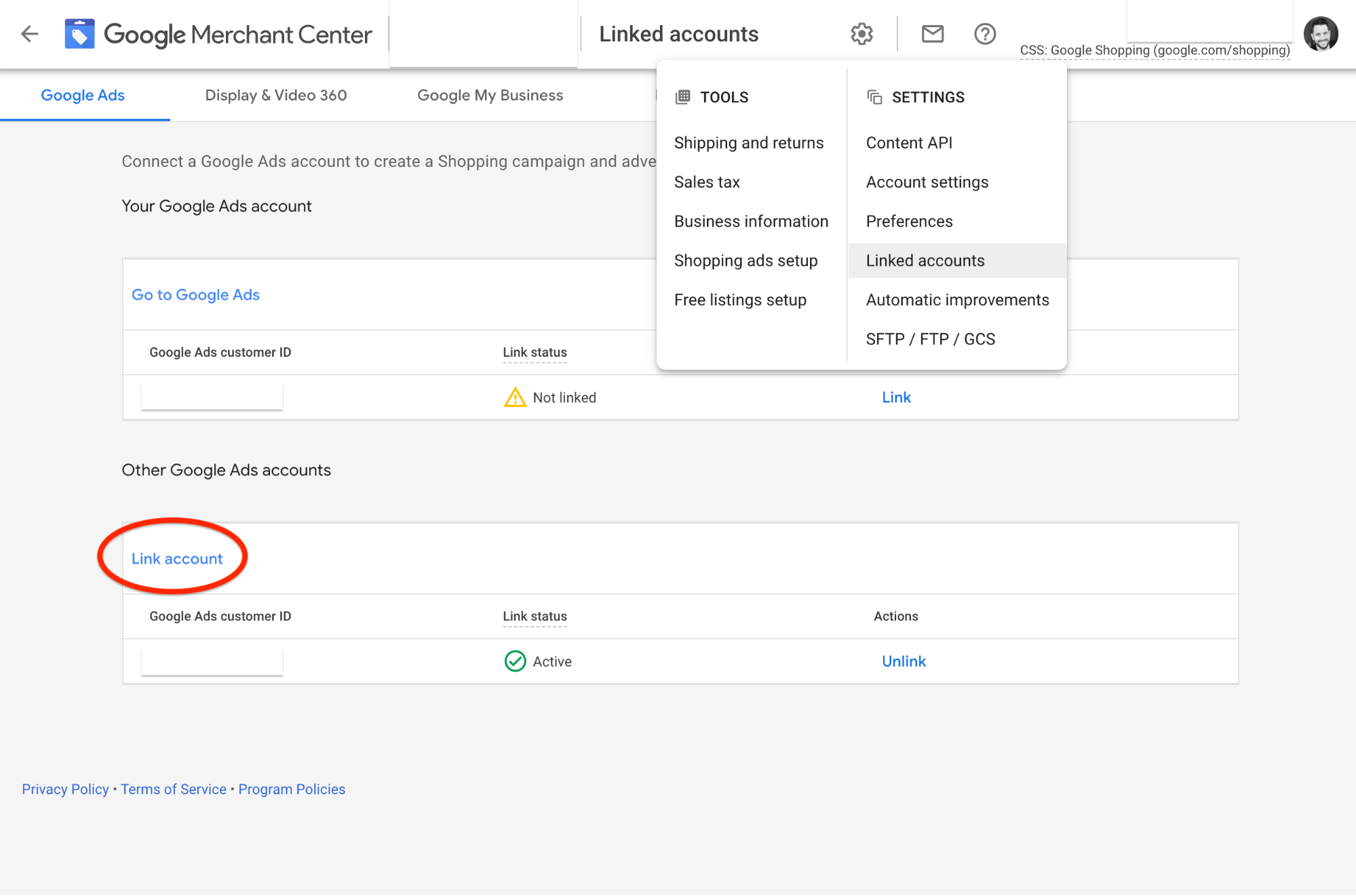Click Link status header in Other accounts table

pos(535,616)
